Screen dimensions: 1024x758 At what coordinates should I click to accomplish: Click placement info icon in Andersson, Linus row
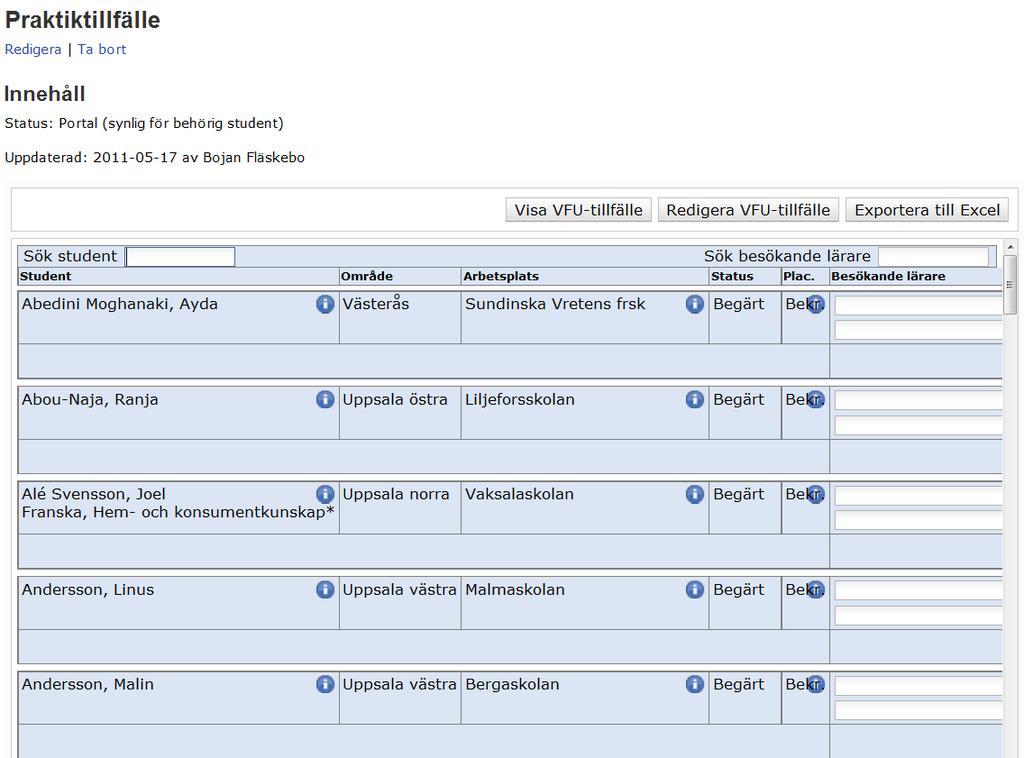point(816,590)
